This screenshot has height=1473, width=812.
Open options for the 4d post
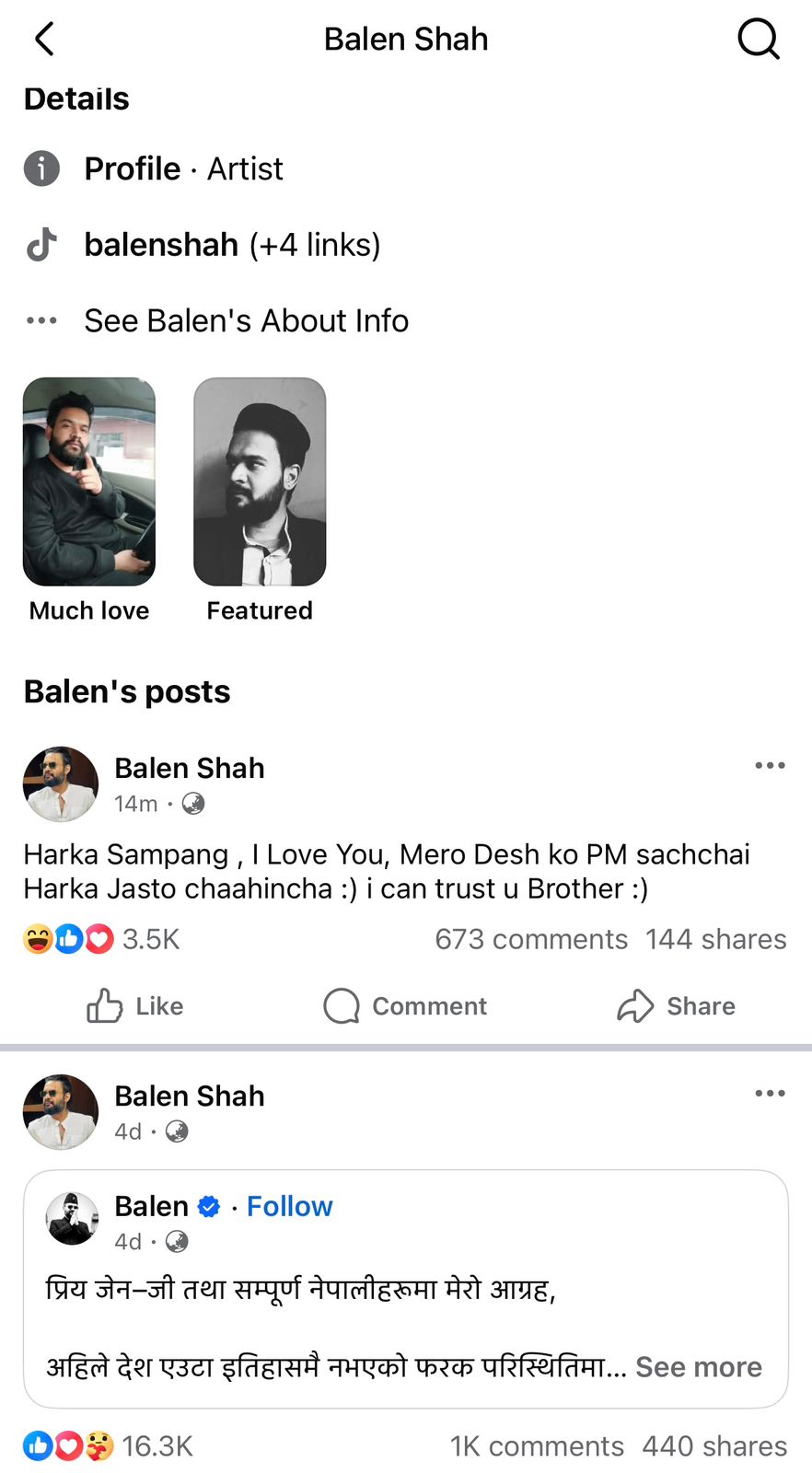click(x=770, y=1094)
